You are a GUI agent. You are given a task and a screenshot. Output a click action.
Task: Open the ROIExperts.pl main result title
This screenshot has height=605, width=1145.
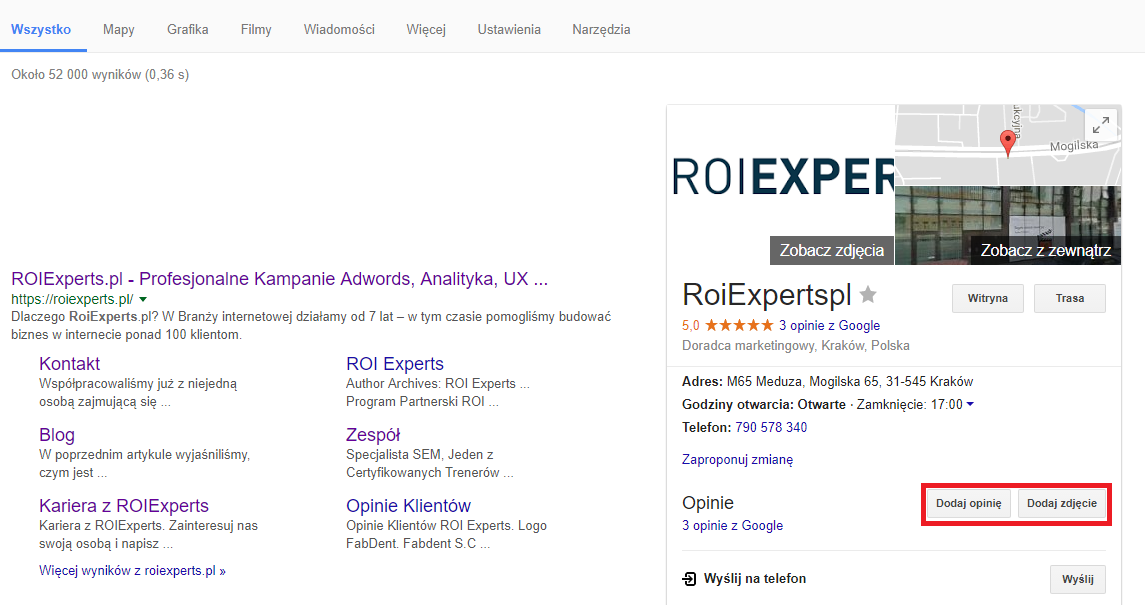pyautogui.click(x=280, y=279)
